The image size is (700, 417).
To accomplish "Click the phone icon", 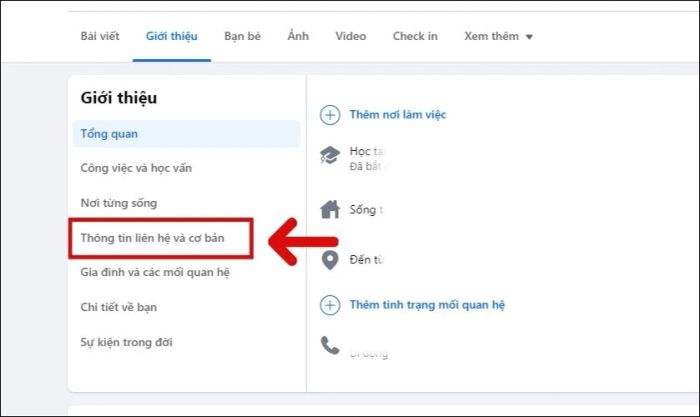I will point(330,345).
